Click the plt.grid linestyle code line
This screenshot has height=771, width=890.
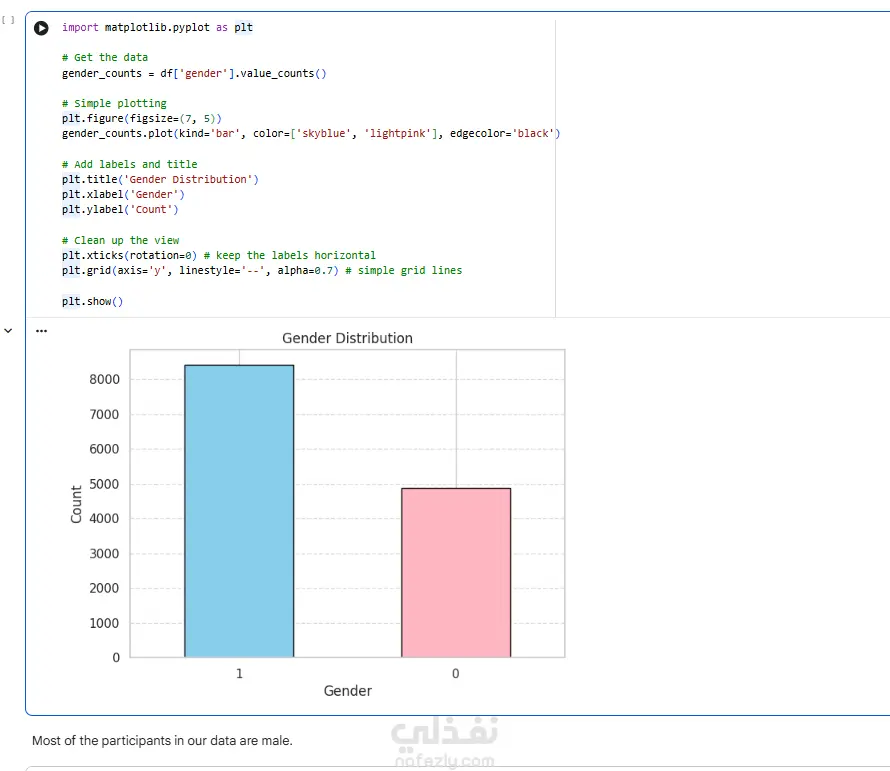click(262, 270)
